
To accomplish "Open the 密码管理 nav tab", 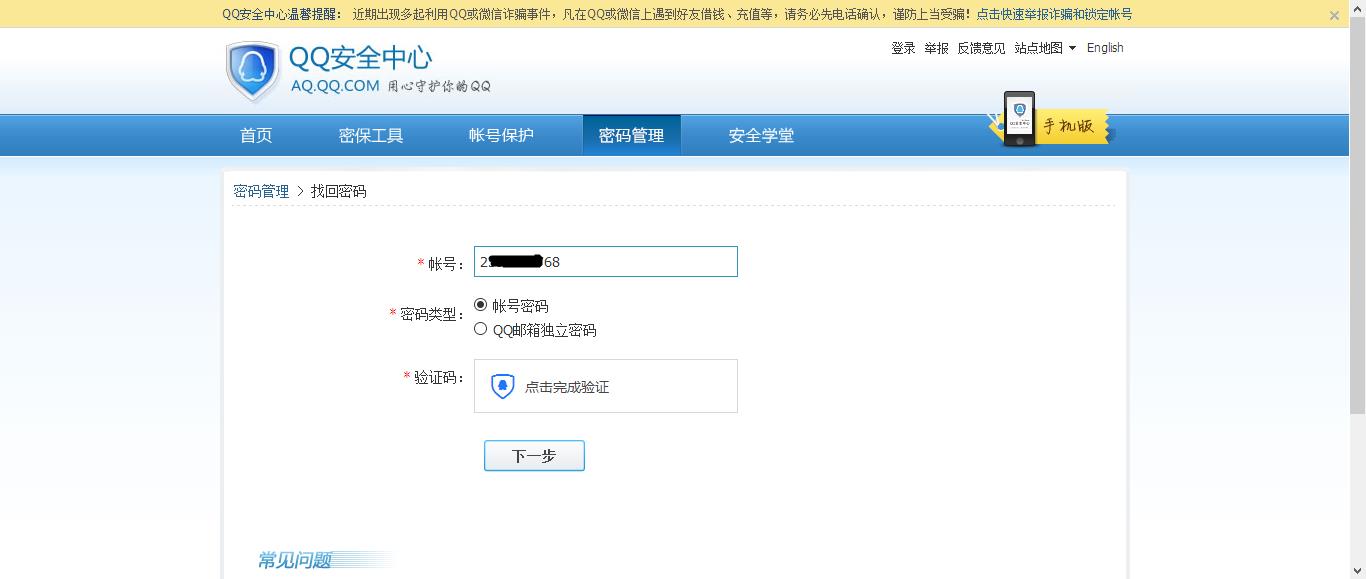I will tap(631, 135).
